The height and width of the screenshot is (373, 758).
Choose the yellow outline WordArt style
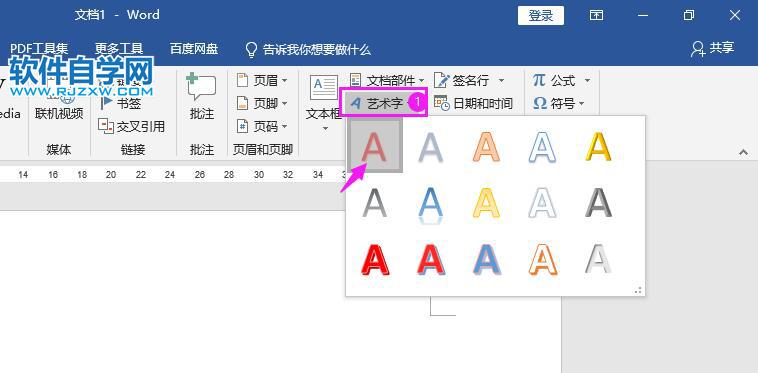tap(486, 203)
